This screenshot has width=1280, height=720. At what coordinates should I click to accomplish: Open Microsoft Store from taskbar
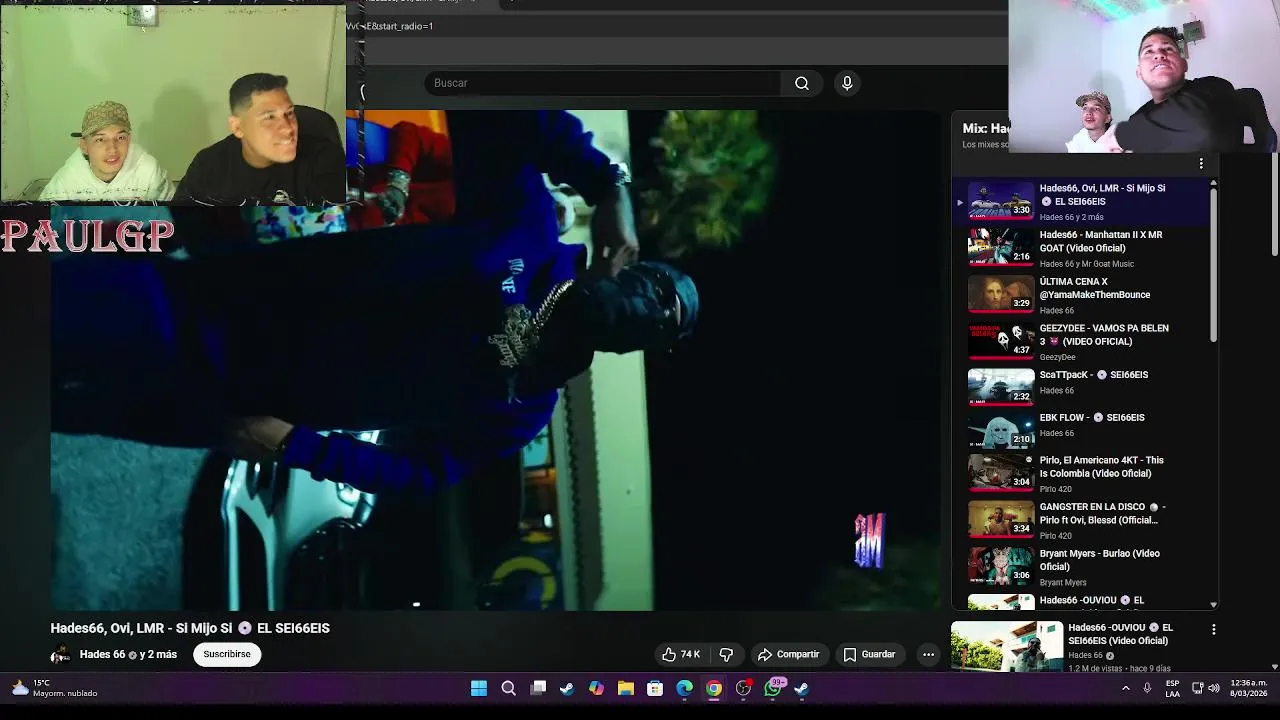(655, 688)
